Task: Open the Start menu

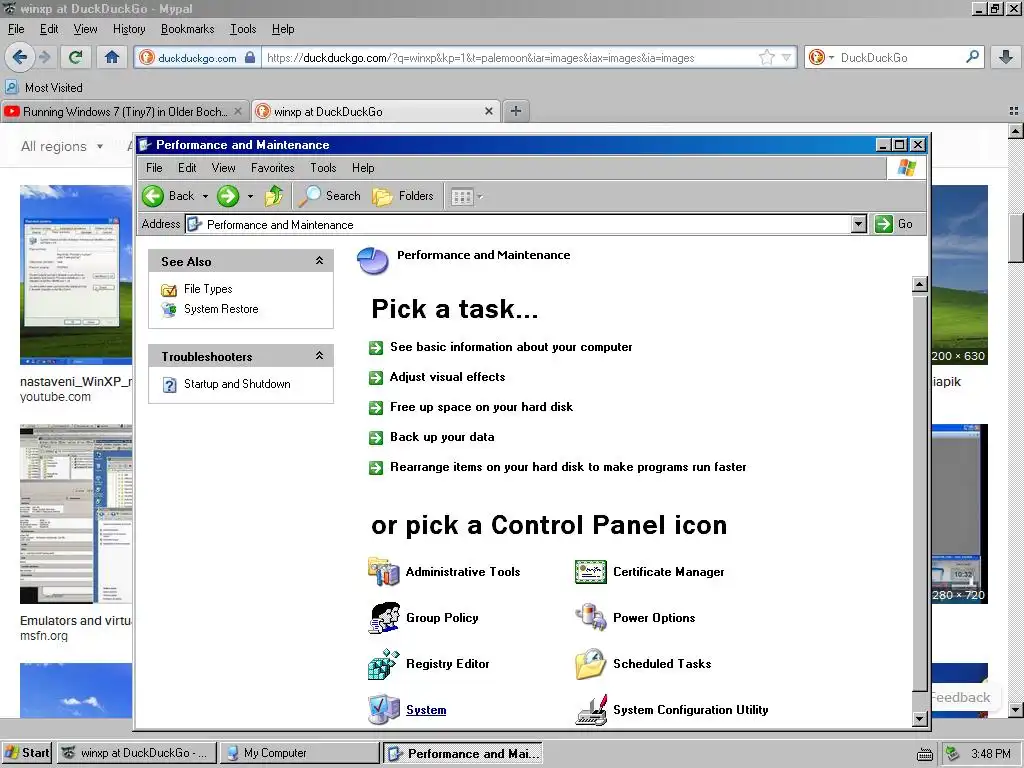Action: (x=26, y=753)
